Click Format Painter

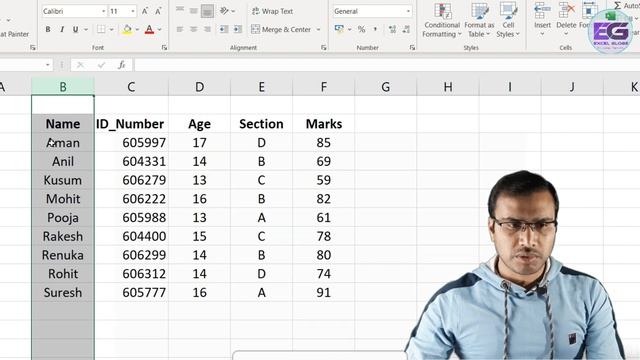pos(14,34)
